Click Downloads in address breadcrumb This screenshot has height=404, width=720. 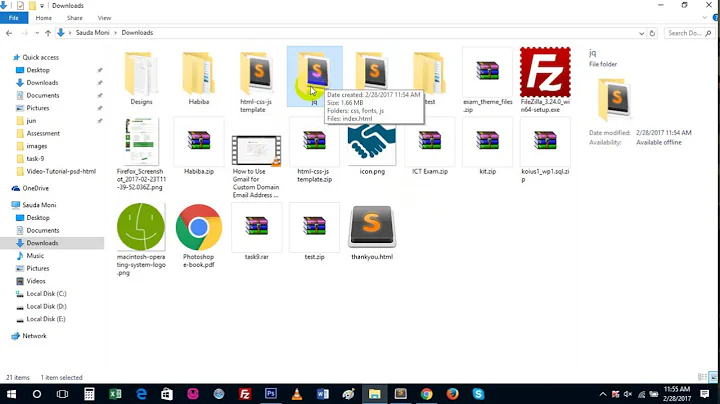(x=137, y=33)
